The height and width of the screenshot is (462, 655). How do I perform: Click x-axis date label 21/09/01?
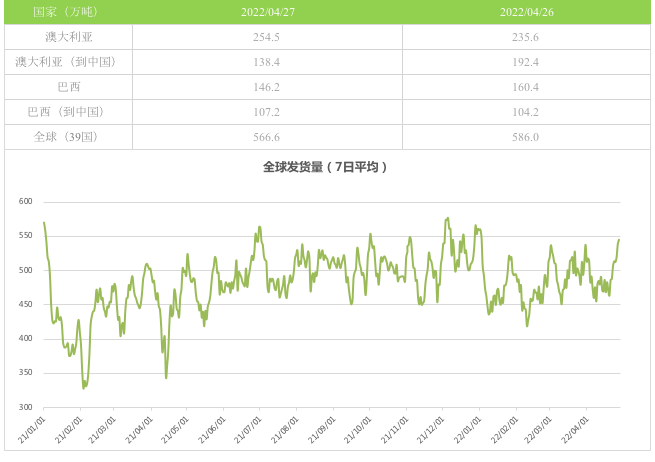pos(321,430)
